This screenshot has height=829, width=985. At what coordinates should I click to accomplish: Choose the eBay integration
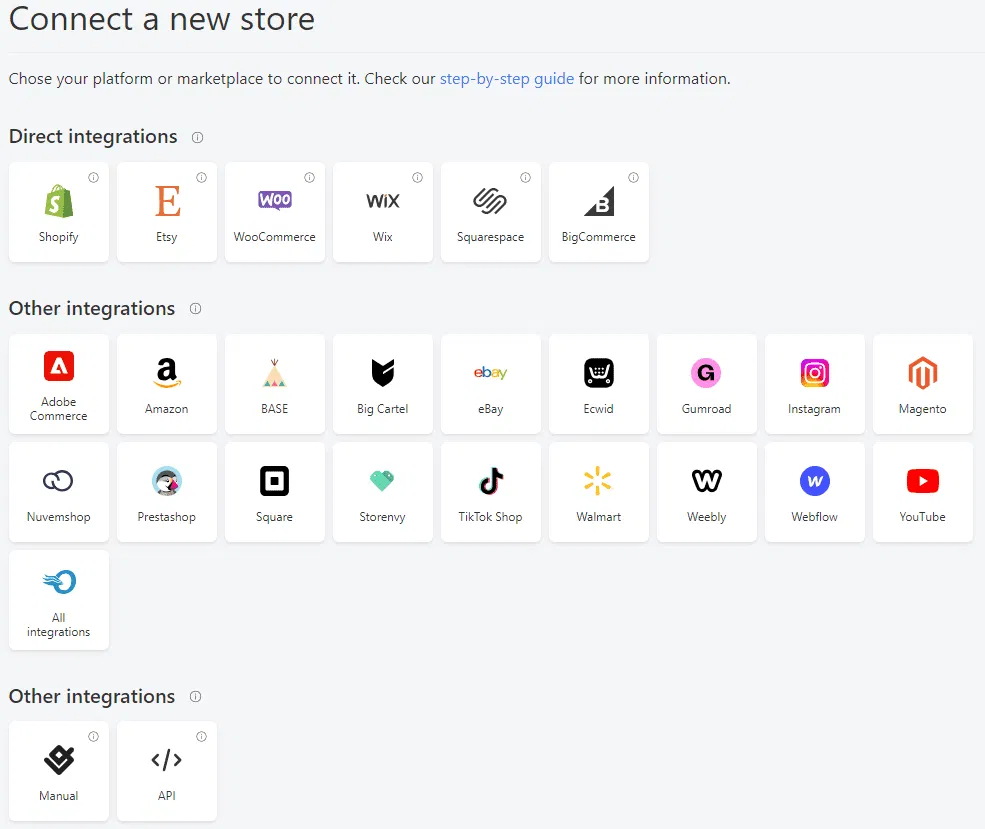tap(490, 384)
